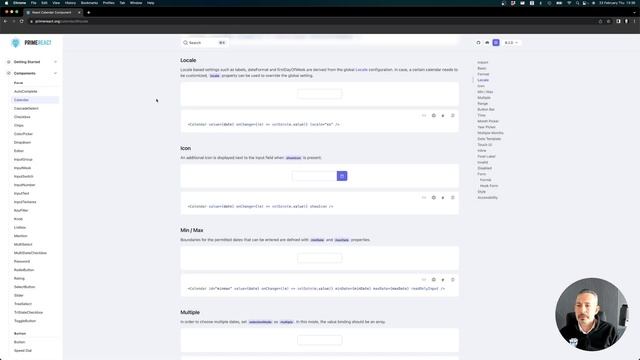Jump to Range in page outline
The image size is (640, 360).
(482, 104)
